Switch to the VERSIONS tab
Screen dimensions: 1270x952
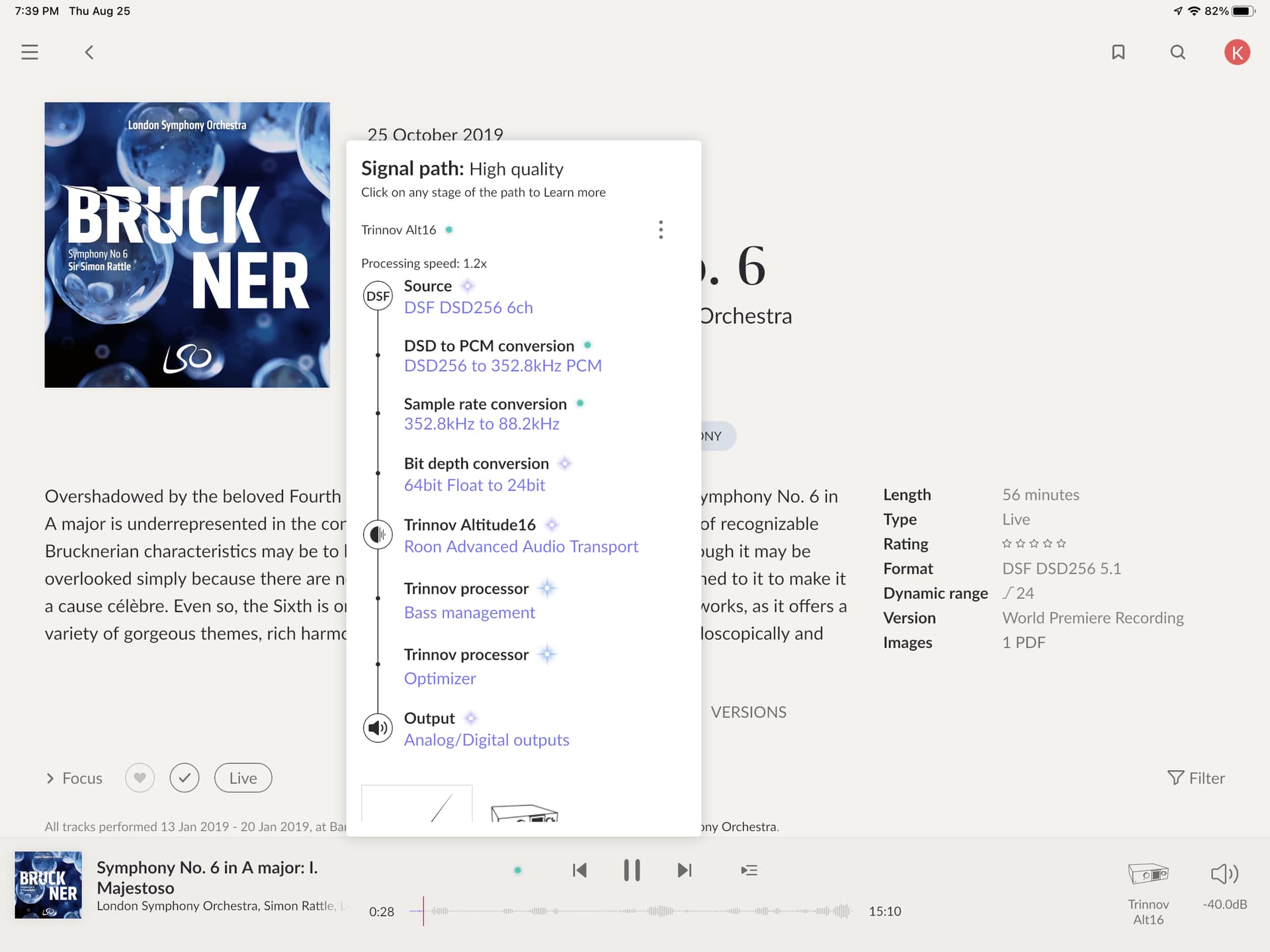click(x=749, y=712)
